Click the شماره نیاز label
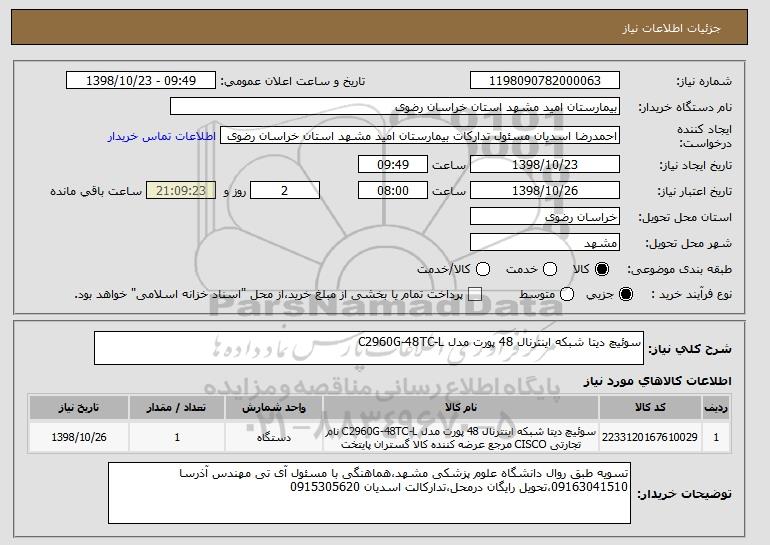Screen dimensions: 770x545 click(x=704, y=82)
